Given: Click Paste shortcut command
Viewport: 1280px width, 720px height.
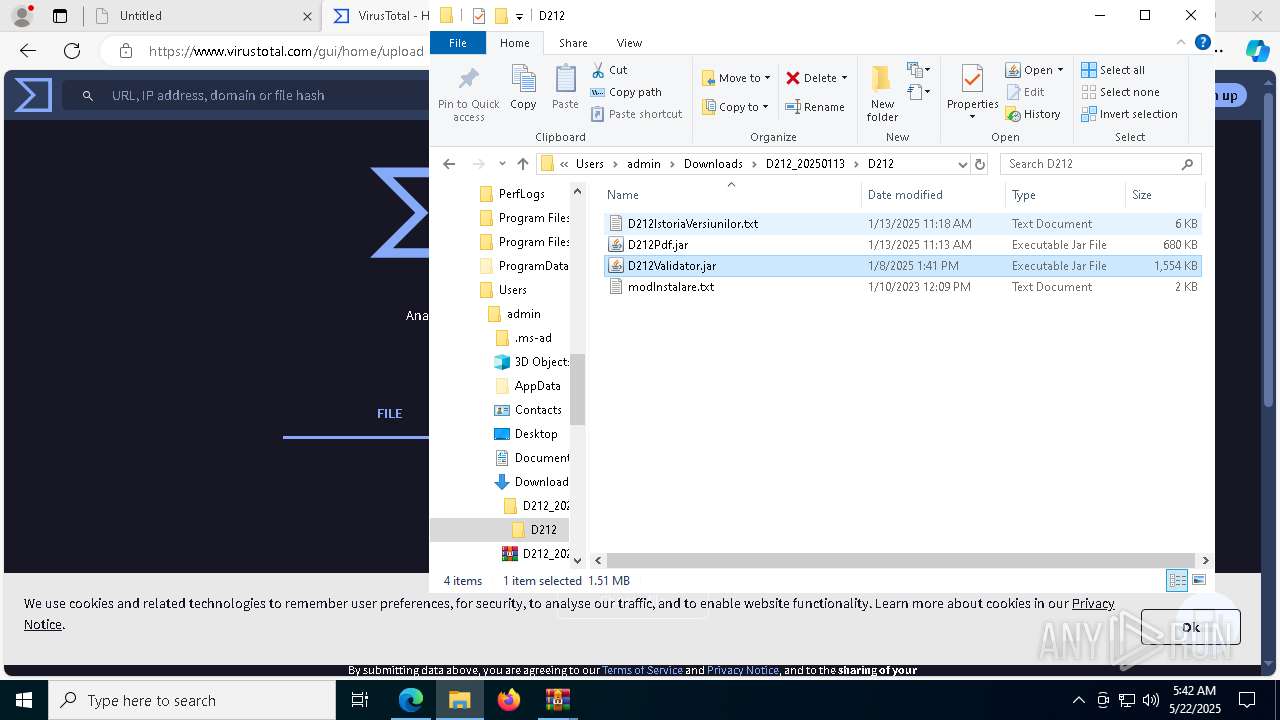Looking at the screenshot, I should 636,114.
